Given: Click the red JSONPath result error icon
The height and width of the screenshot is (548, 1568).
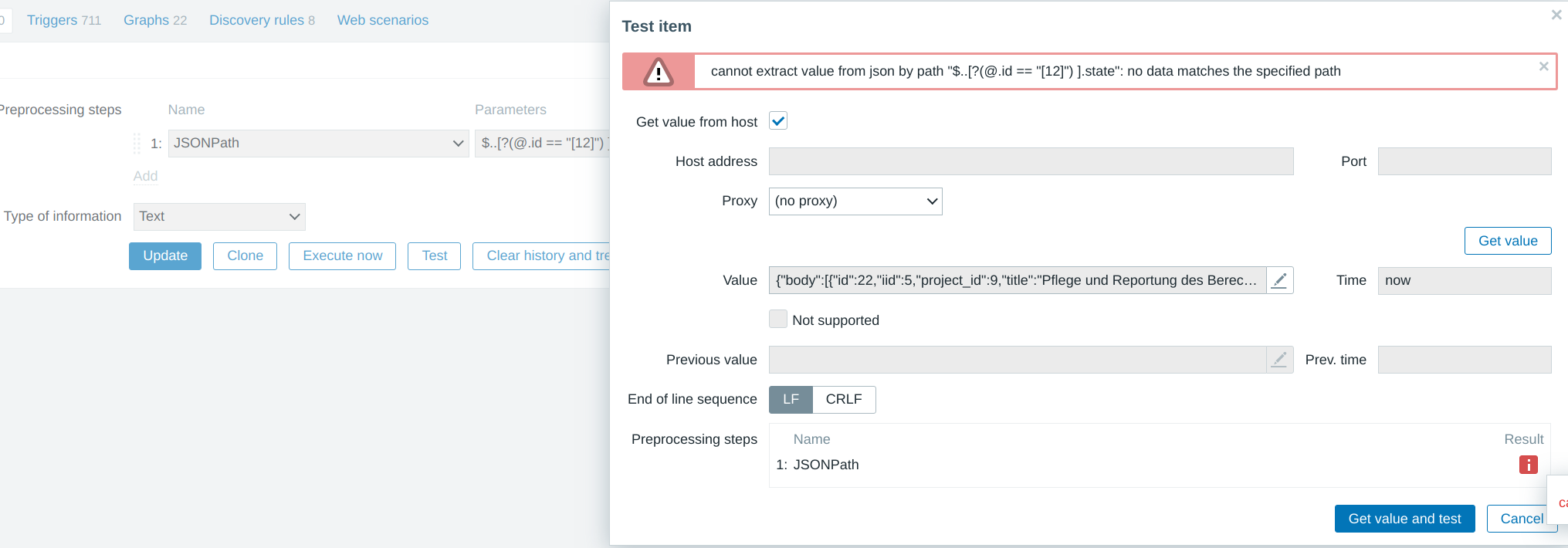Looking at the screenshot, I should point(1528,465).
